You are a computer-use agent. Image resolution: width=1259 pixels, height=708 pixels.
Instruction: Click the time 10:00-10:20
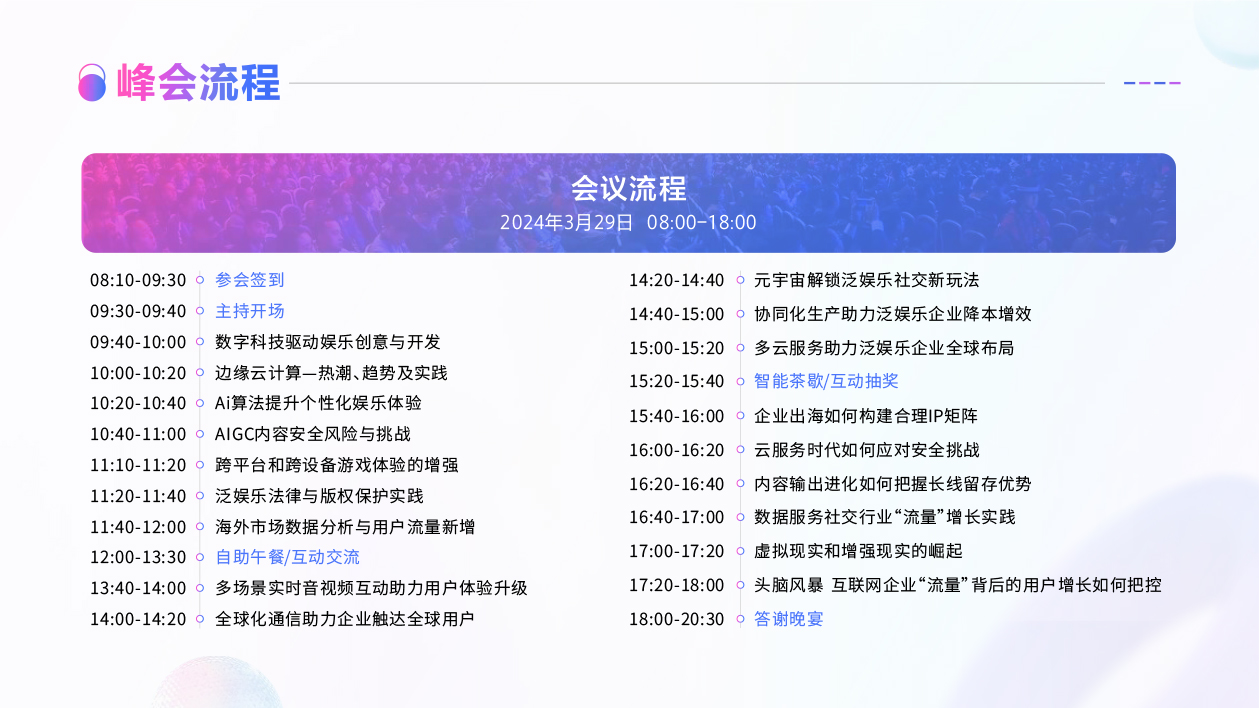click(x=138, y=373)
